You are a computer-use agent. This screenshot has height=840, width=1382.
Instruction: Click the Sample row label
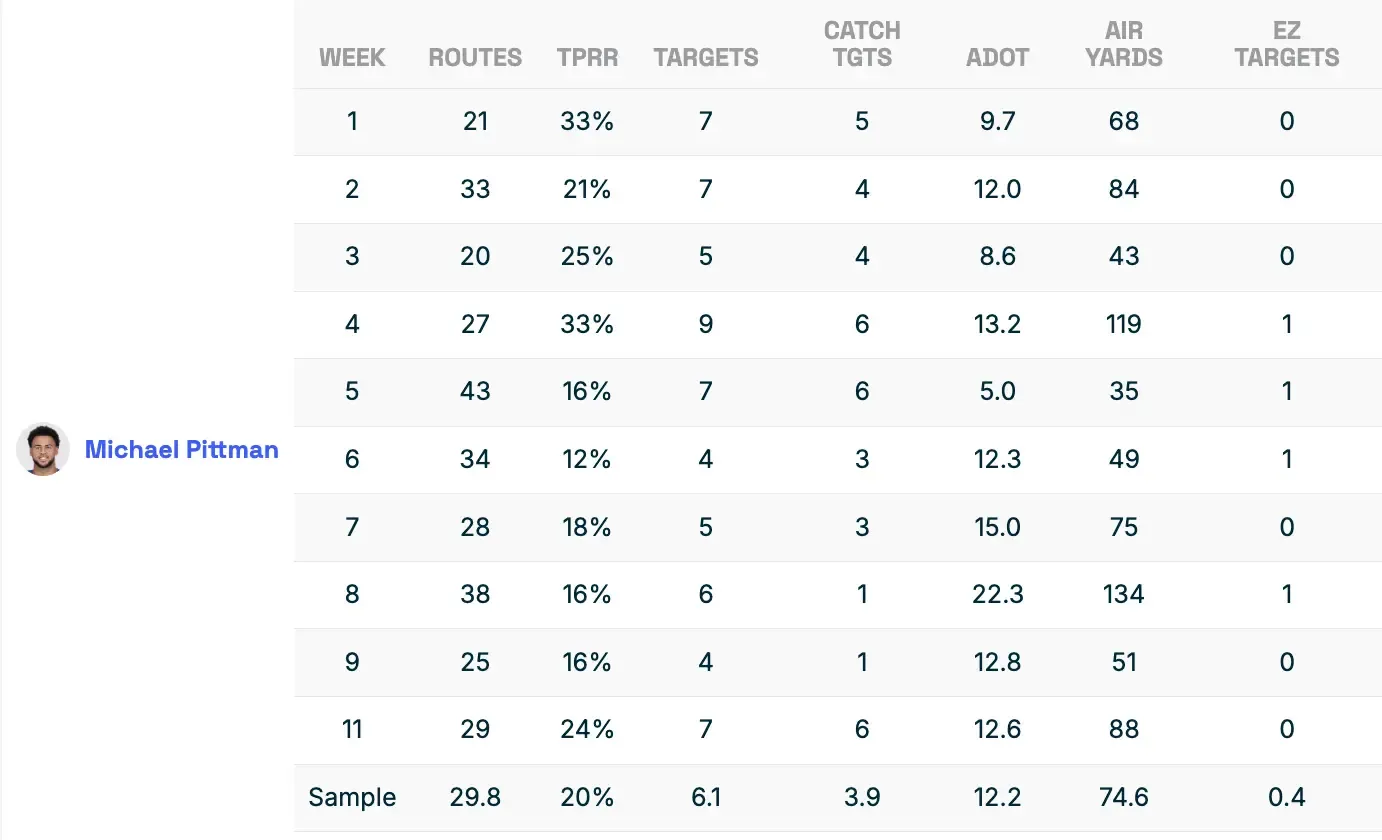pyautogui.click(x=352, y=798)
